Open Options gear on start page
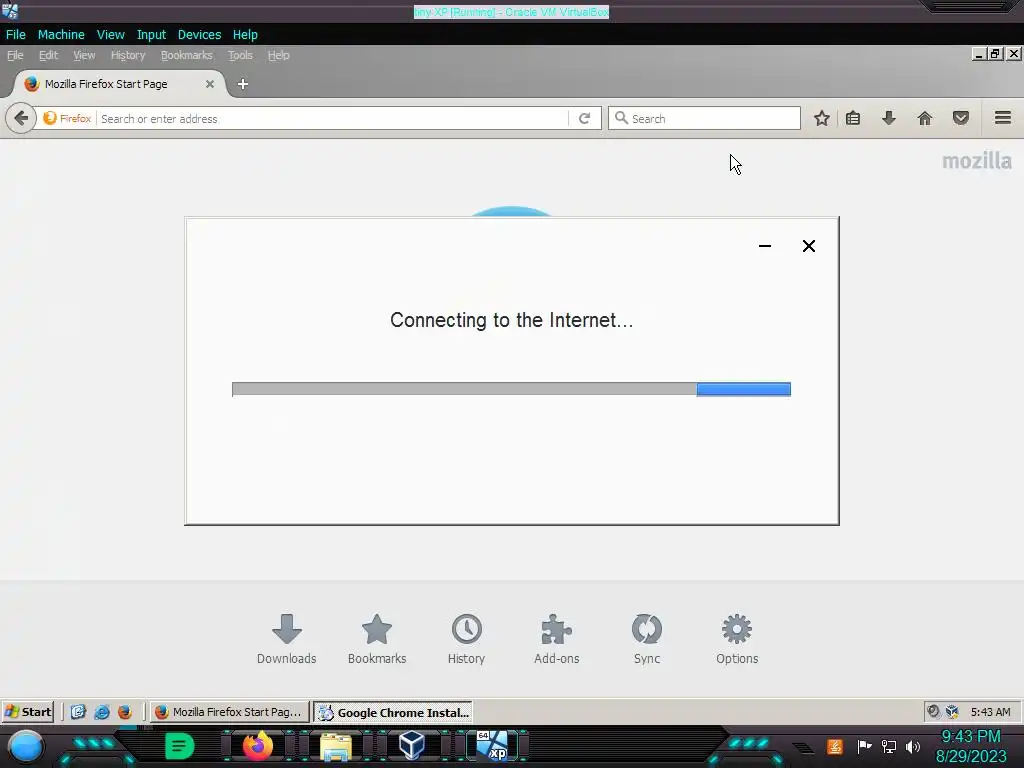The image size is (1024, 768). [x=737, y=639]
